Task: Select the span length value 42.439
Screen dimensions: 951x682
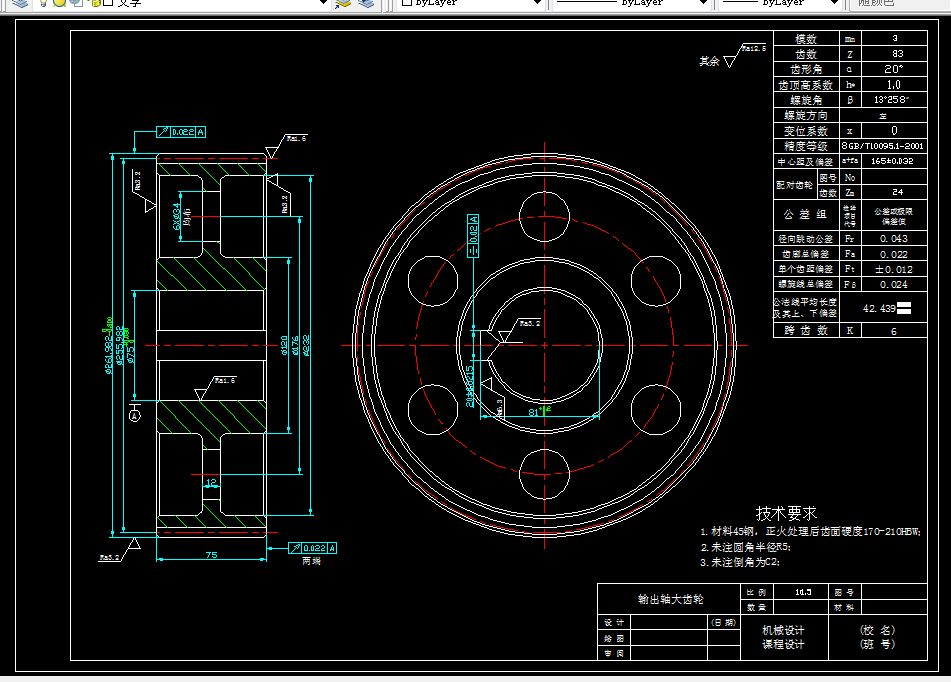Action: (x=879, y=308)
